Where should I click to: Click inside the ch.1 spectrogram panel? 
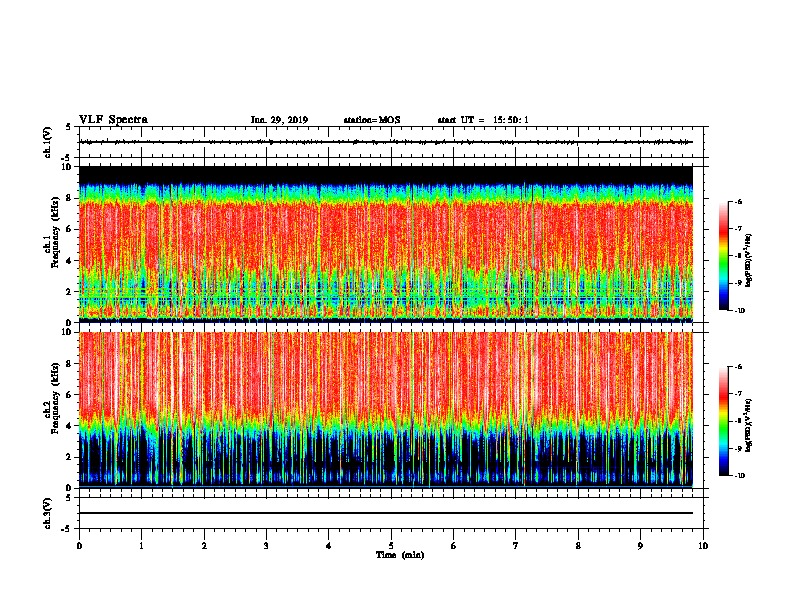tap(386, 244)
